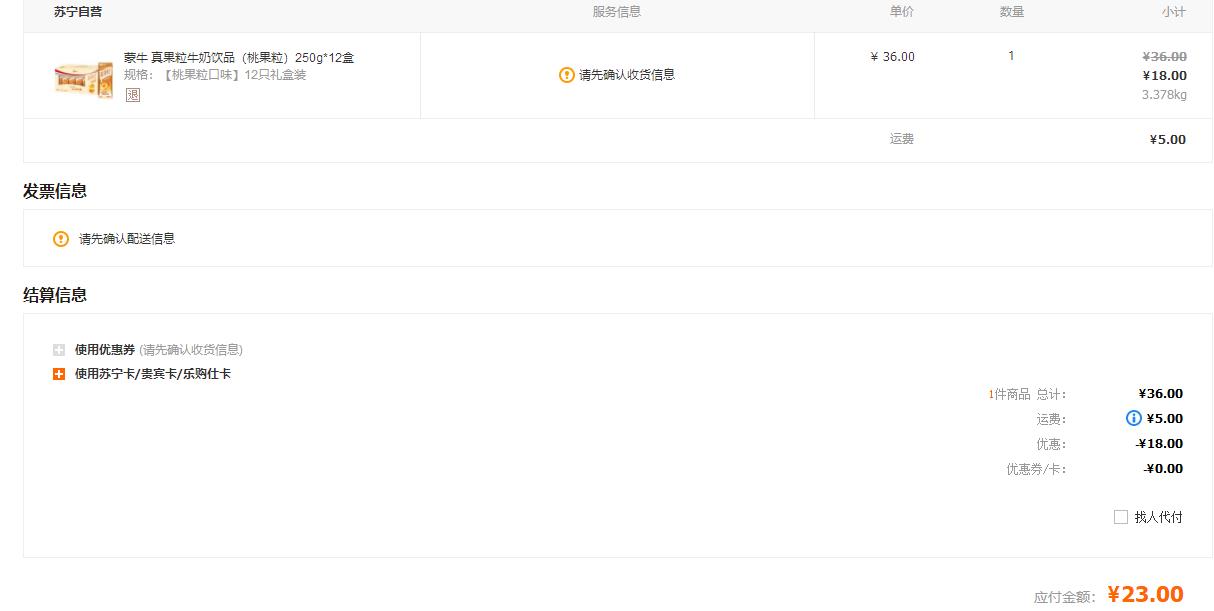Click the struck-through ¥36.00 subtotal
The width and height of the screenshot is (1214, 611).
(x=1165, y=57)
